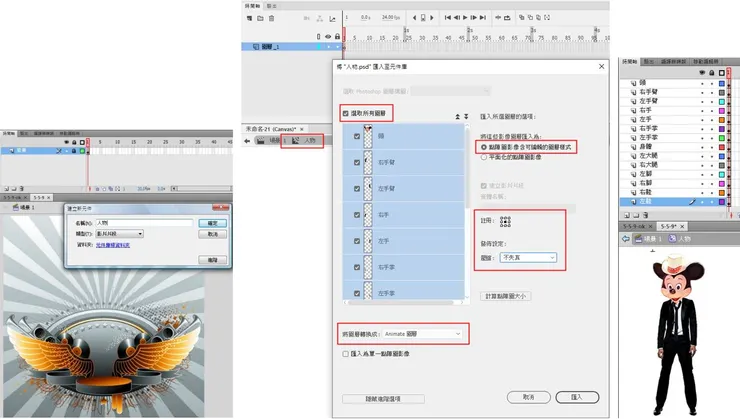Open the compression 不失真 dropdown
The width and height of the screenshot is (740, 419).
[528, 258]
